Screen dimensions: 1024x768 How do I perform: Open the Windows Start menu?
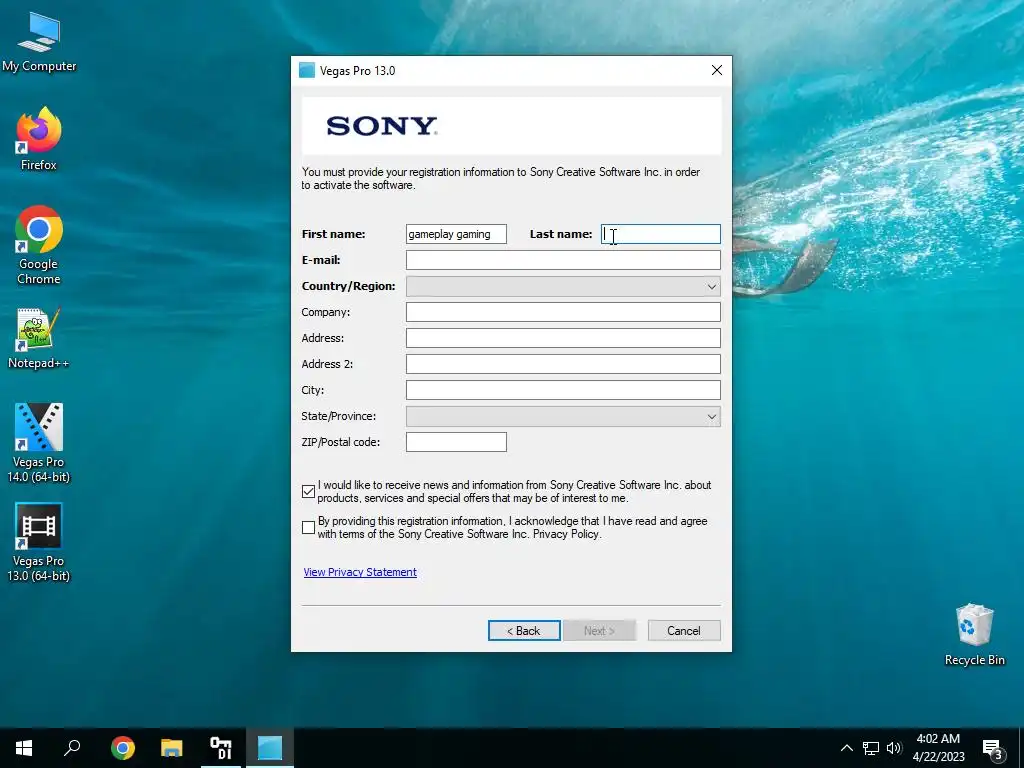coord(24,748)
